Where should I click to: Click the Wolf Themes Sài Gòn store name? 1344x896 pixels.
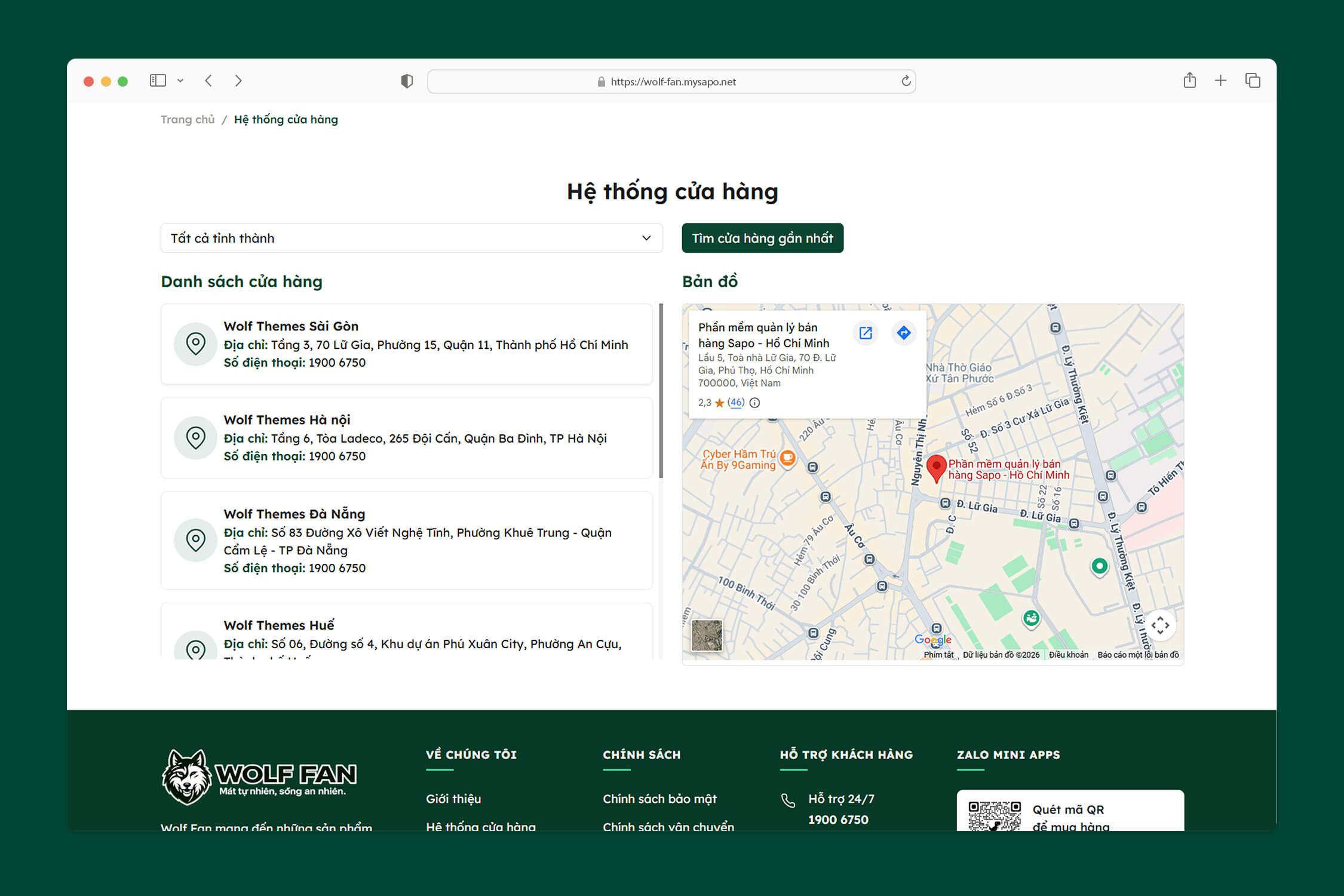[291, 326]
